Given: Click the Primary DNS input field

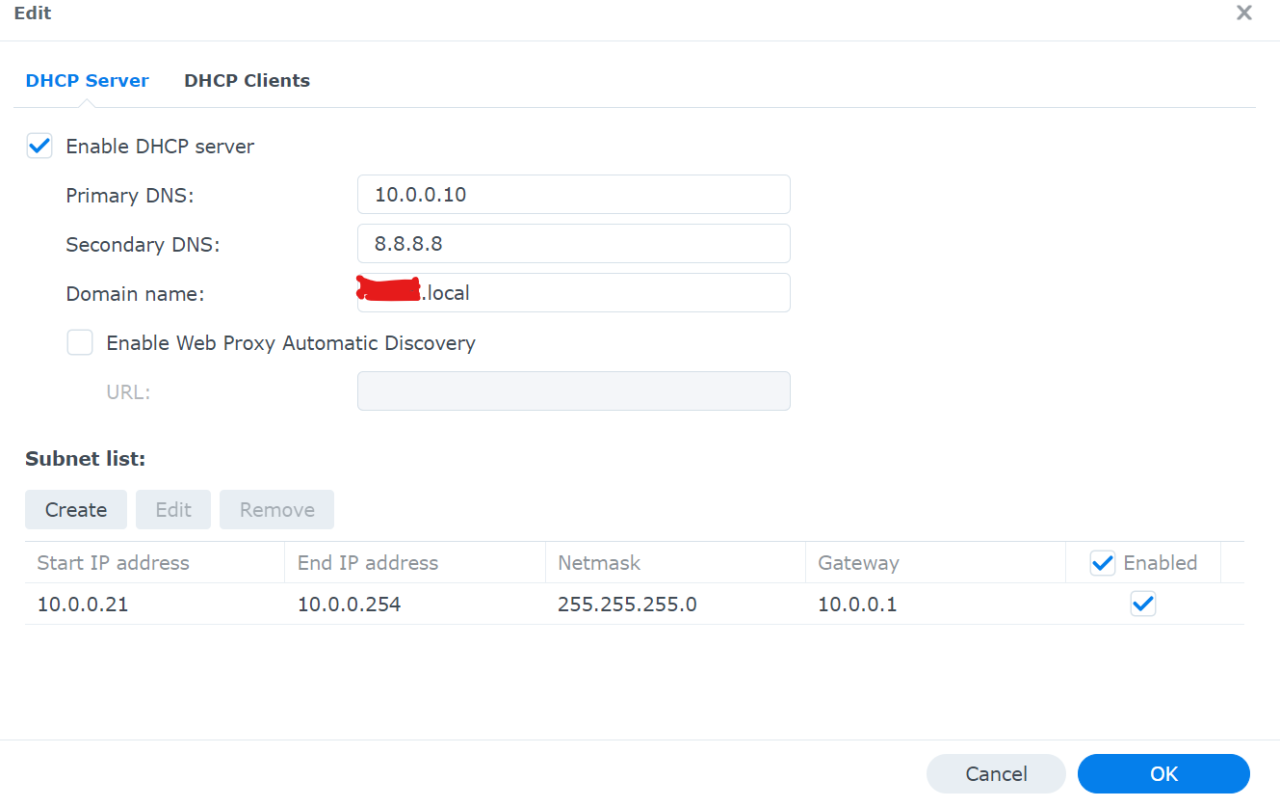Looking at the screenshot, I should coord(573,194).
